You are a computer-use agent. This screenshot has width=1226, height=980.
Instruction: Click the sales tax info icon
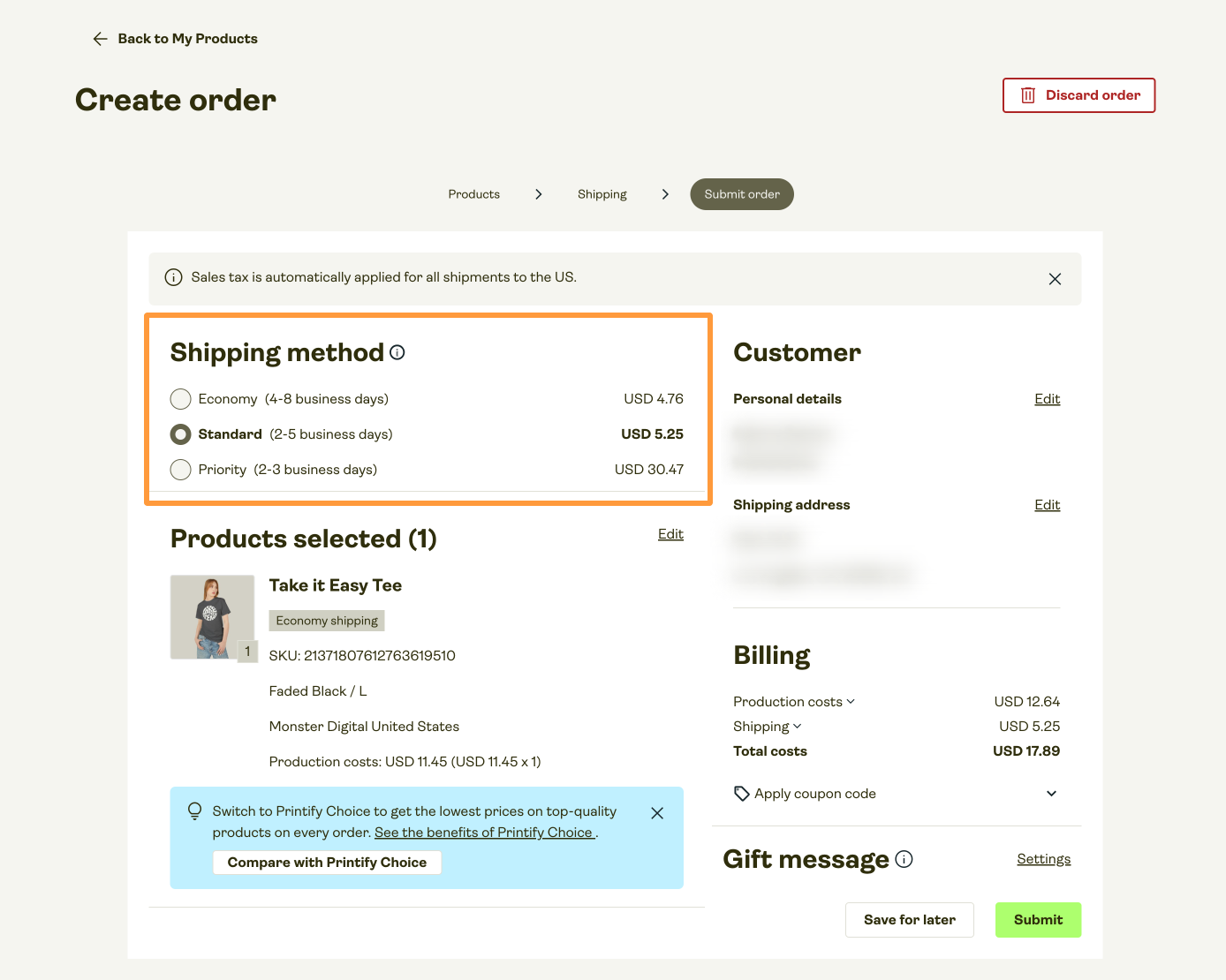click(x=174, y=277)
